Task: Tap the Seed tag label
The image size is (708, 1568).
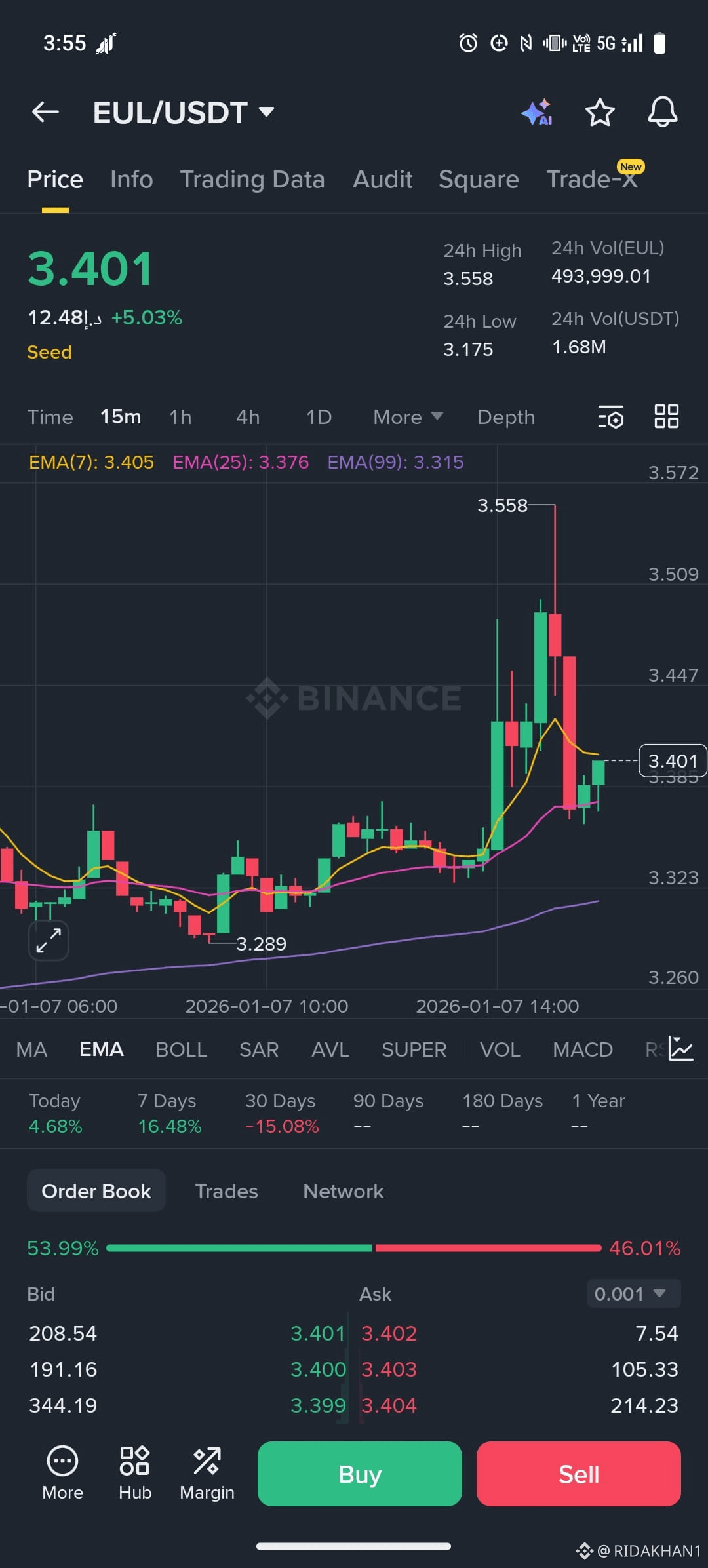Action: 49,352
